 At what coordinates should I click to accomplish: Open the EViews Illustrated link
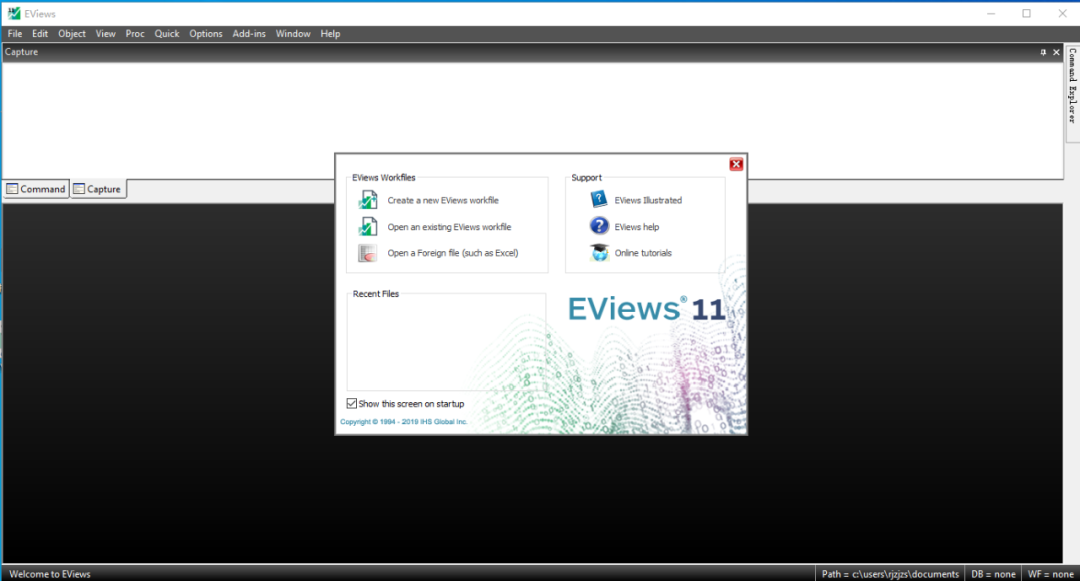(x=648, y=200)
